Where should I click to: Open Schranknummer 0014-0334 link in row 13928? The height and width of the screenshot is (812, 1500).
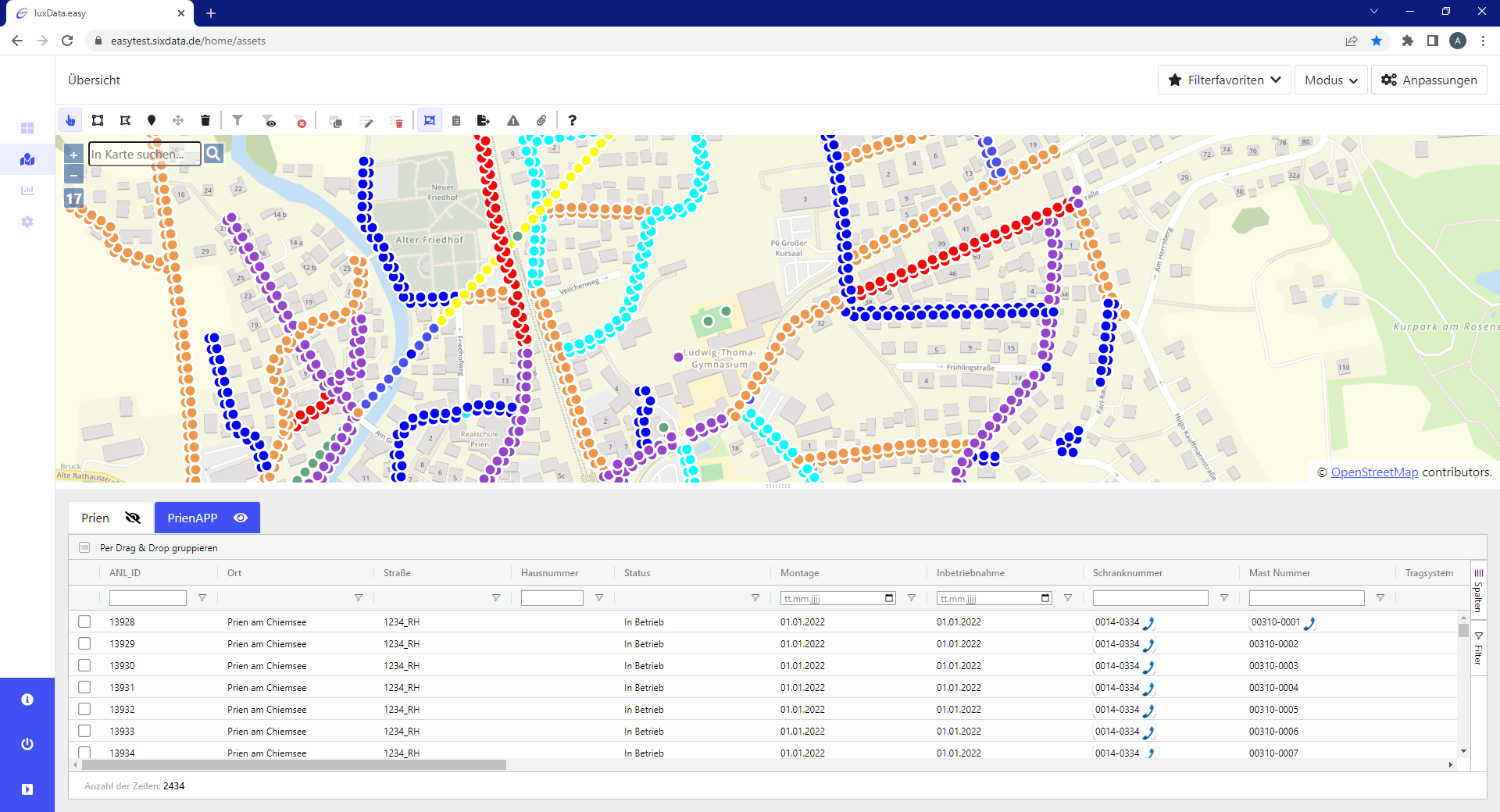[1124, 622]
